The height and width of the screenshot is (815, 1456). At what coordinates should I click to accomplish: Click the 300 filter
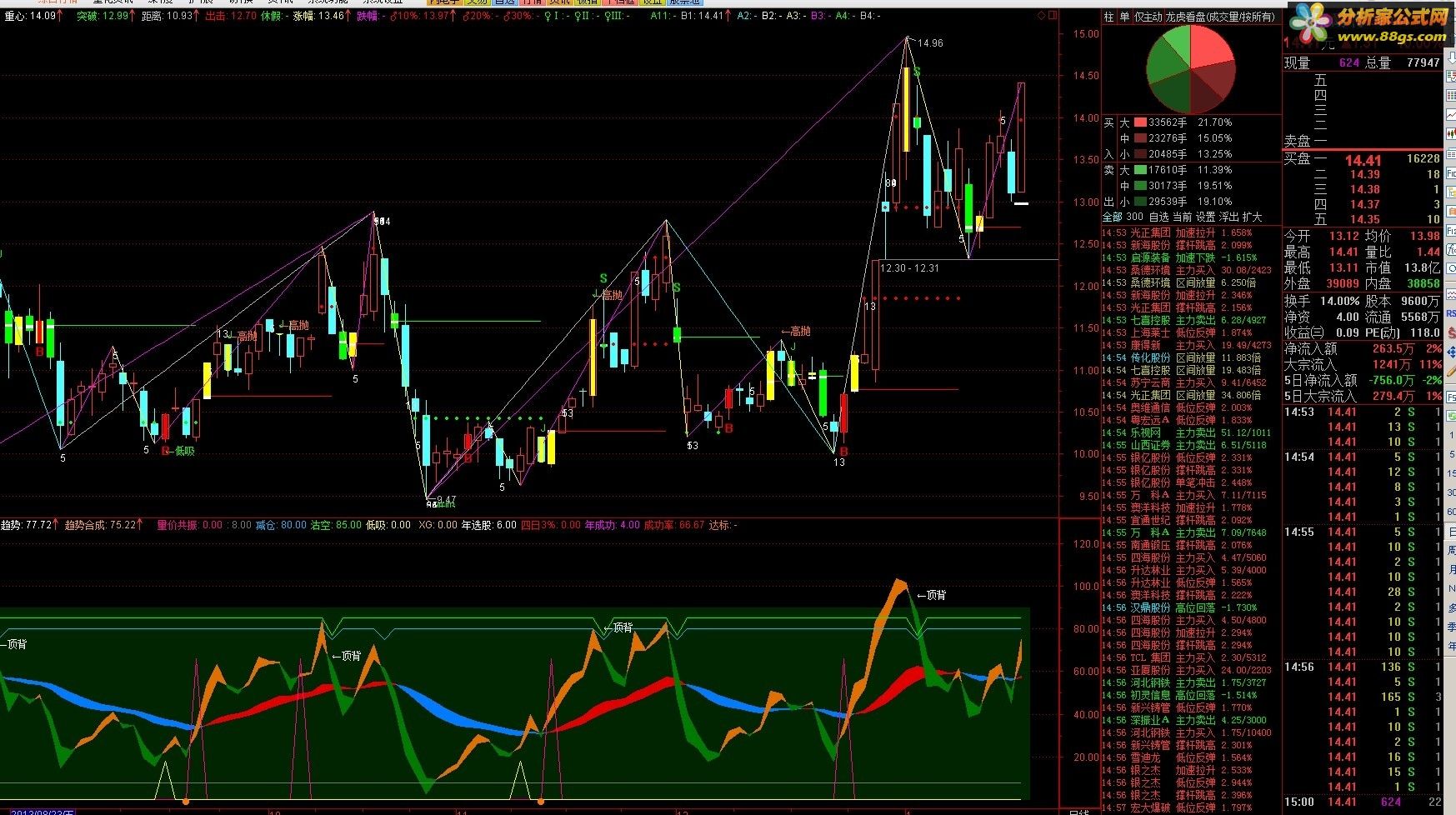coord(1134,217)
